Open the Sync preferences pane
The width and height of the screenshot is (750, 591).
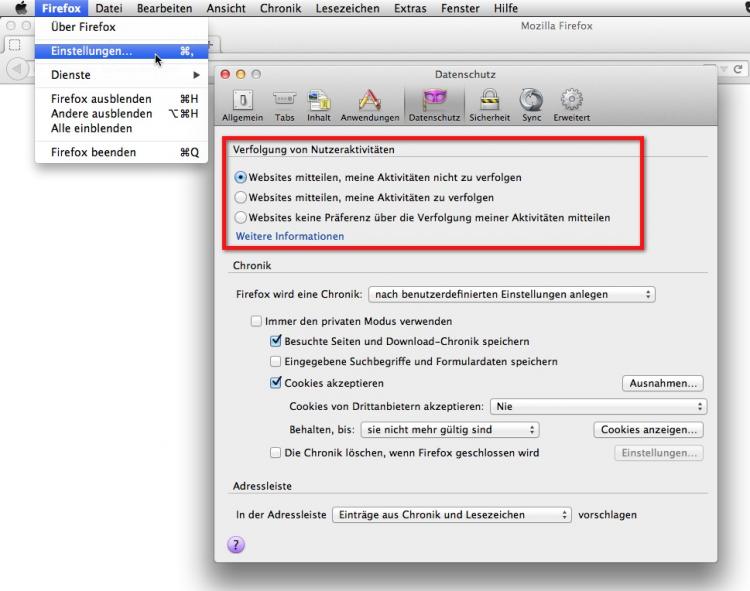click(531, 104)
